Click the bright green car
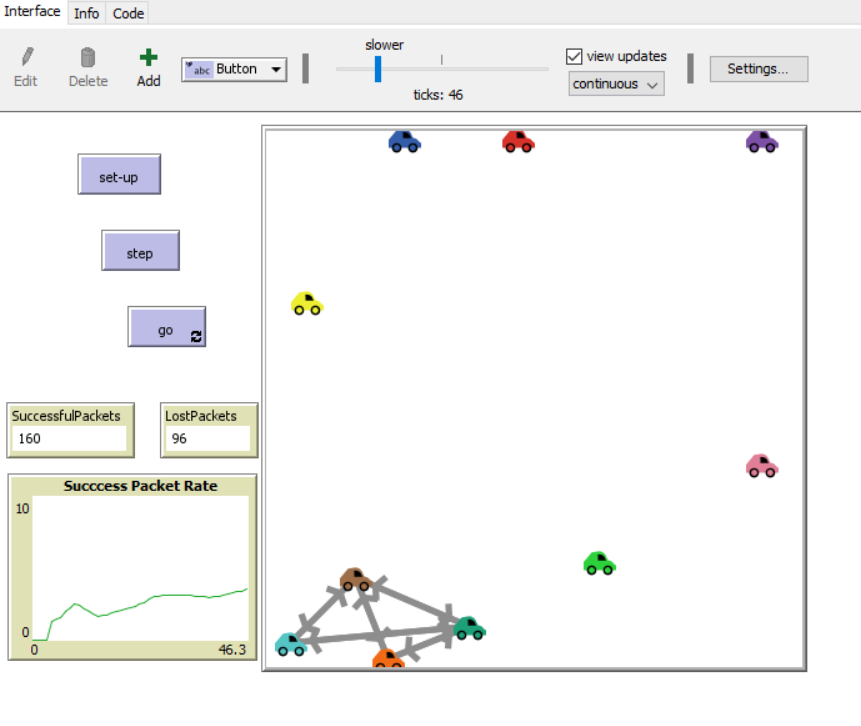861x726 pixels. click(x=599, y=564)
